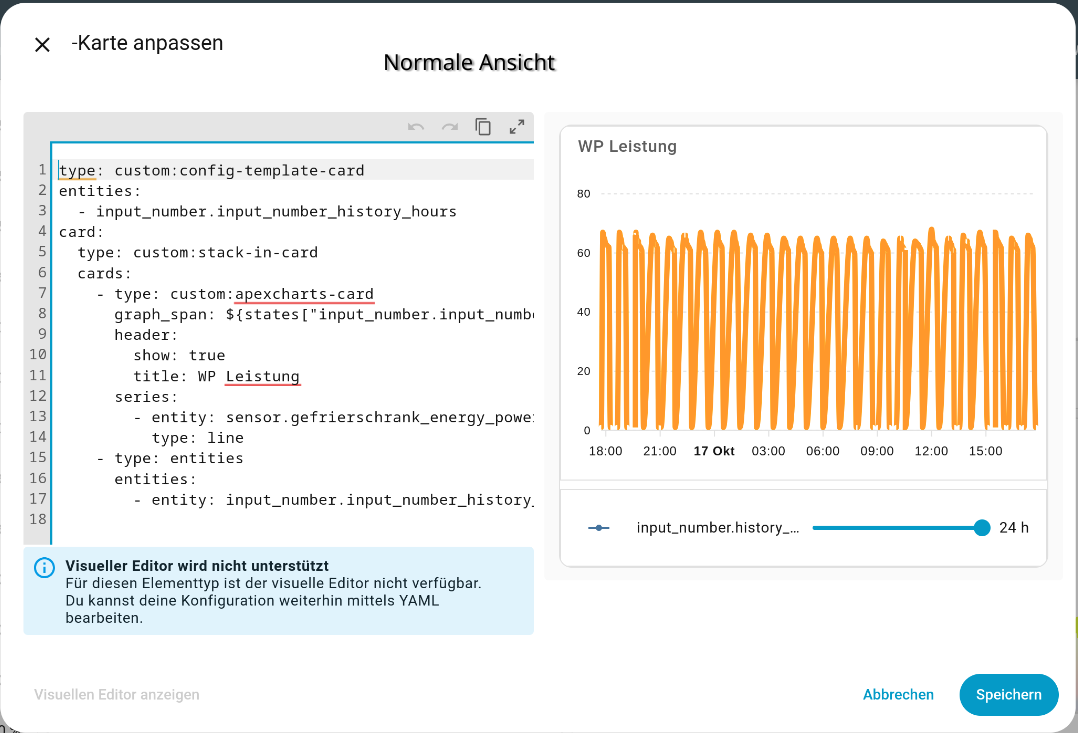Copy YAML using the clipboard icon

click(x=483, y=127)
